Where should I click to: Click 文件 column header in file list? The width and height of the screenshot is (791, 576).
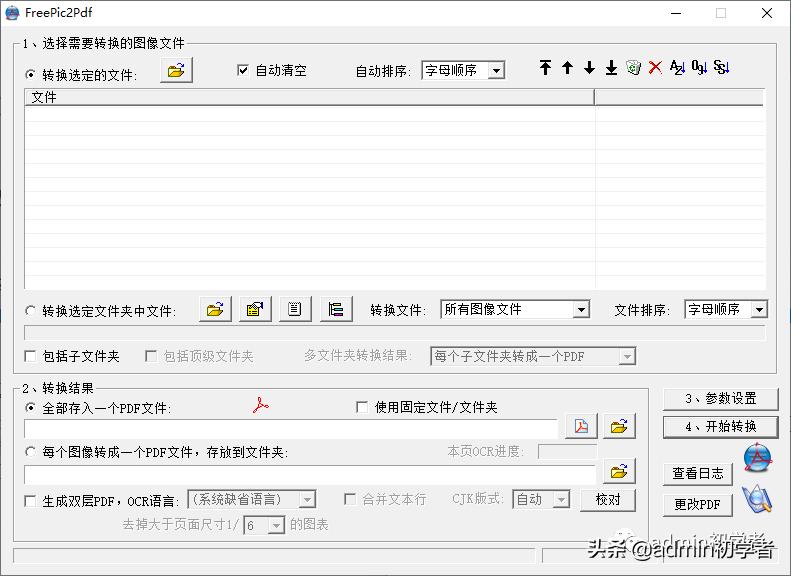(x=309, y=97)
